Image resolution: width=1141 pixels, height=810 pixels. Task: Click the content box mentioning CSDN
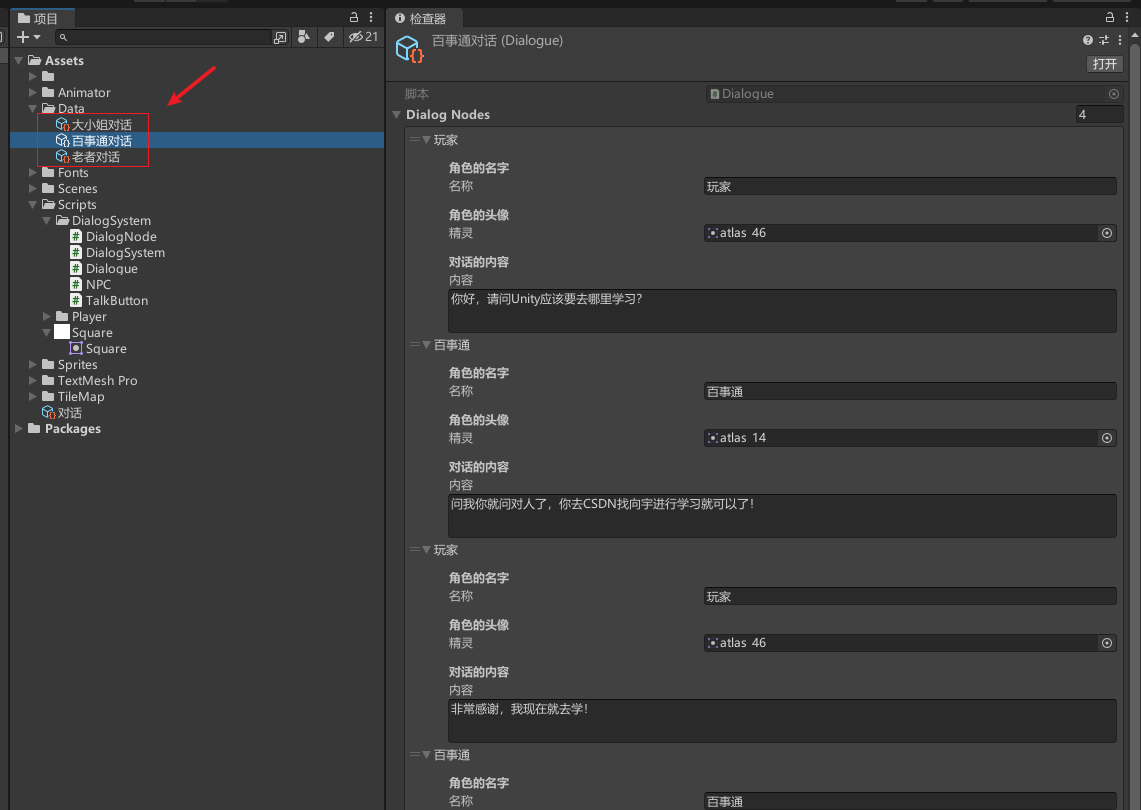pos(782,516)
